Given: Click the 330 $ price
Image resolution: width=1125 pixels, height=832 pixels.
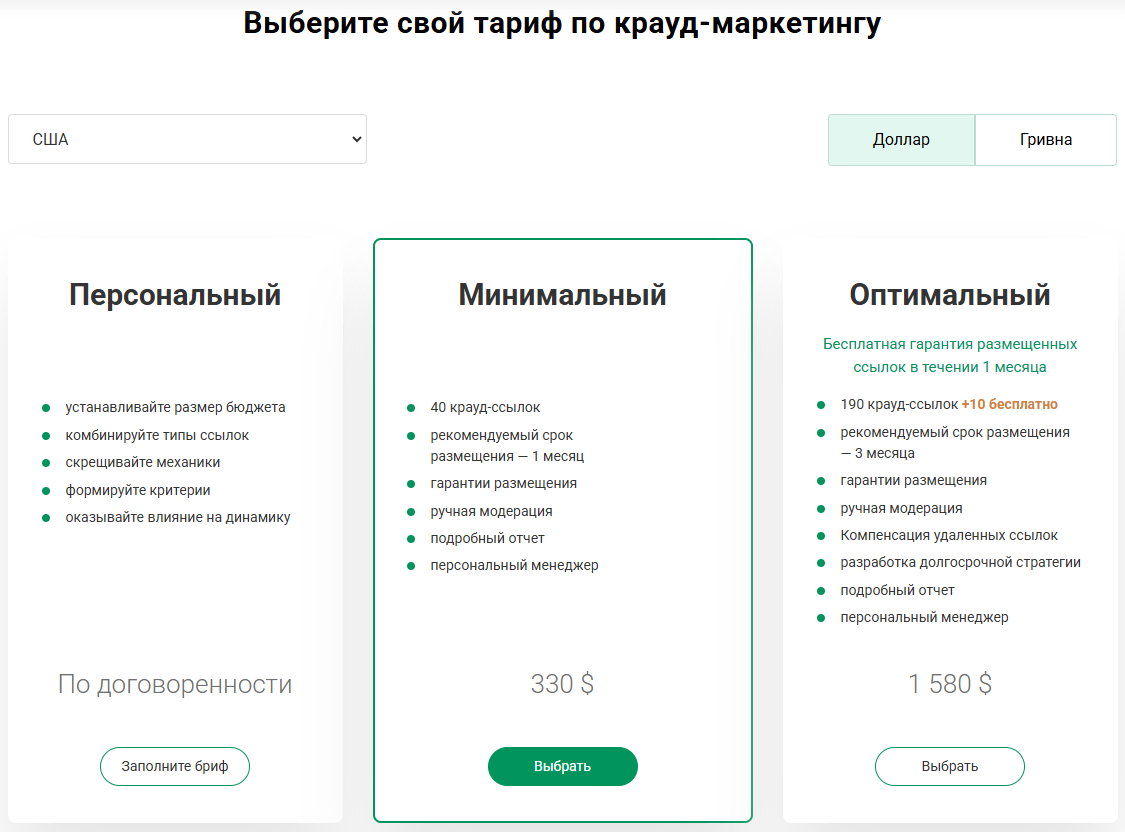Looking at the screenshot, I should click(x=562, y=684).
